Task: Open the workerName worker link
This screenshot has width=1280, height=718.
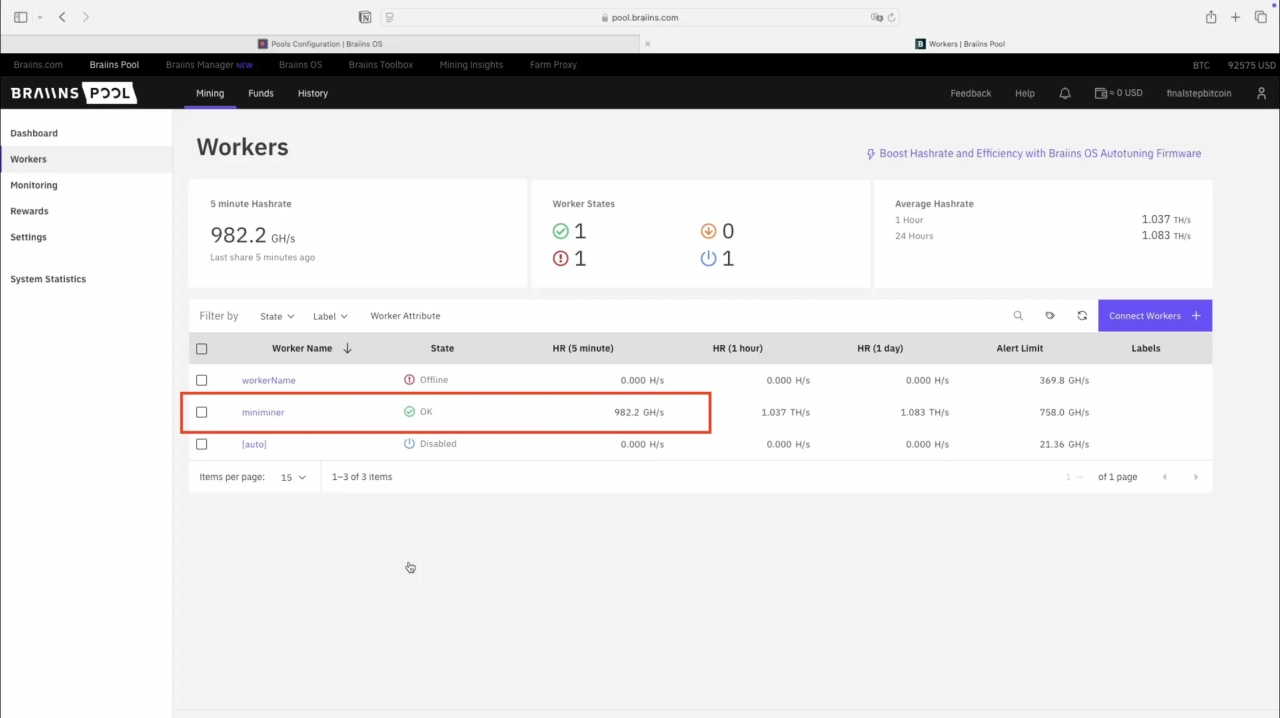Action: pyautogui.click(x=268, y=380)
